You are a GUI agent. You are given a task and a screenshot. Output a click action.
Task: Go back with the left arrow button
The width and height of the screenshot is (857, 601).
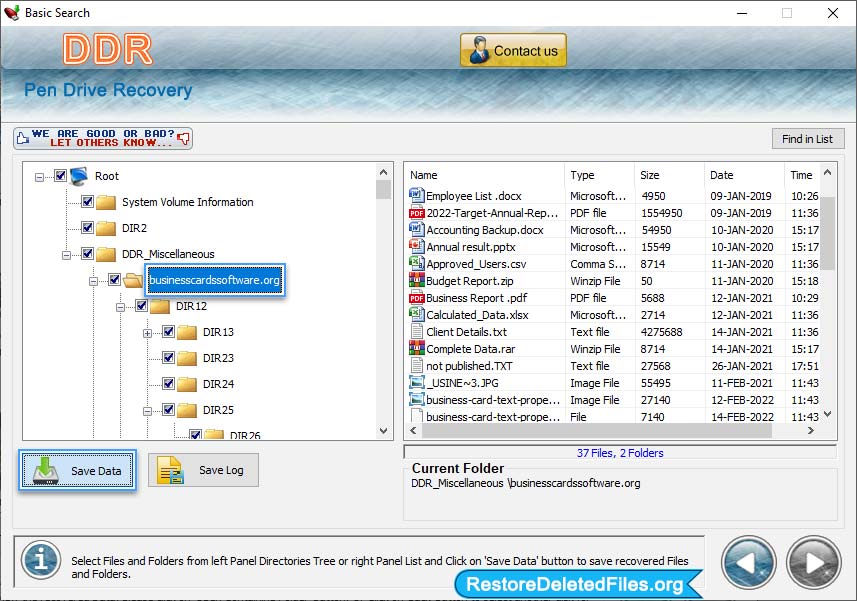[748, 563]
